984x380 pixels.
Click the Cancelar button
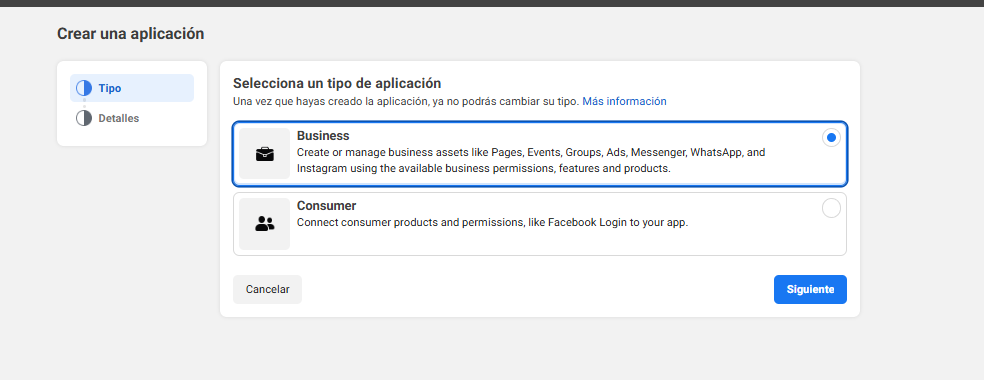point(267,290)
